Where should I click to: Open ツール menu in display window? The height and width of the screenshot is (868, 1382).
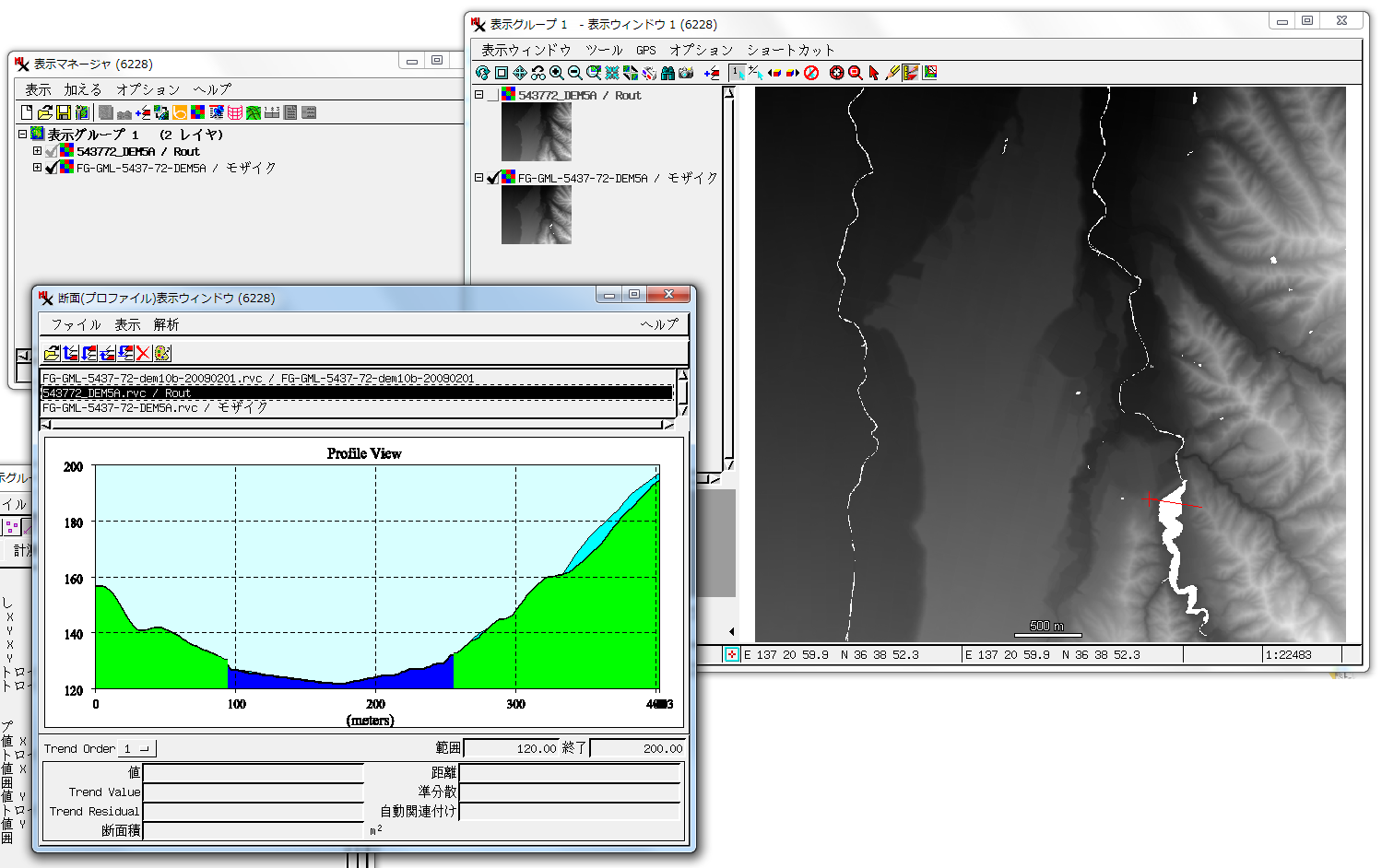pos(604,50)
